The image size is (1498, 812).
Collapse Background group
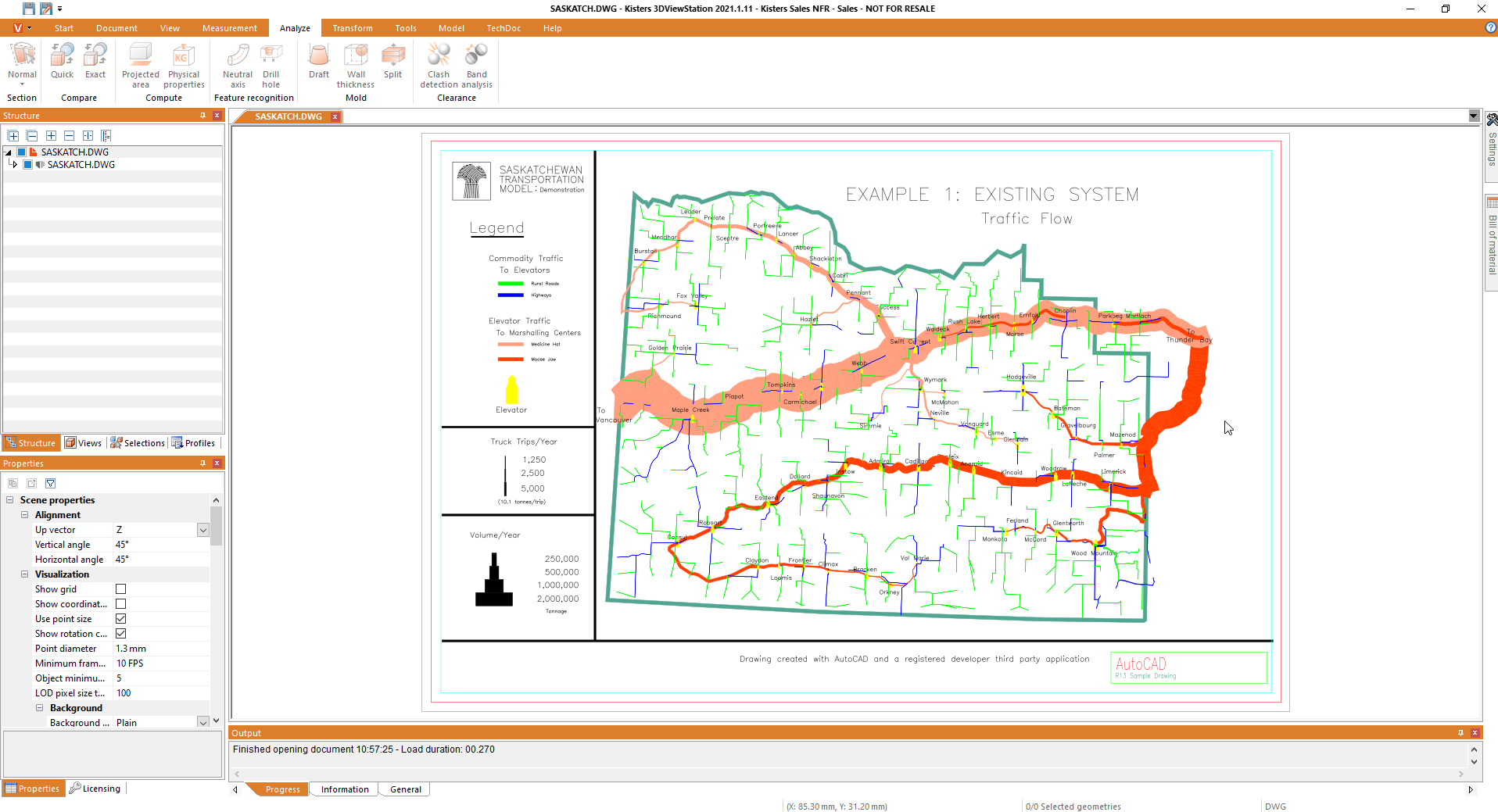pyautogui.click(x=40, y=708)
